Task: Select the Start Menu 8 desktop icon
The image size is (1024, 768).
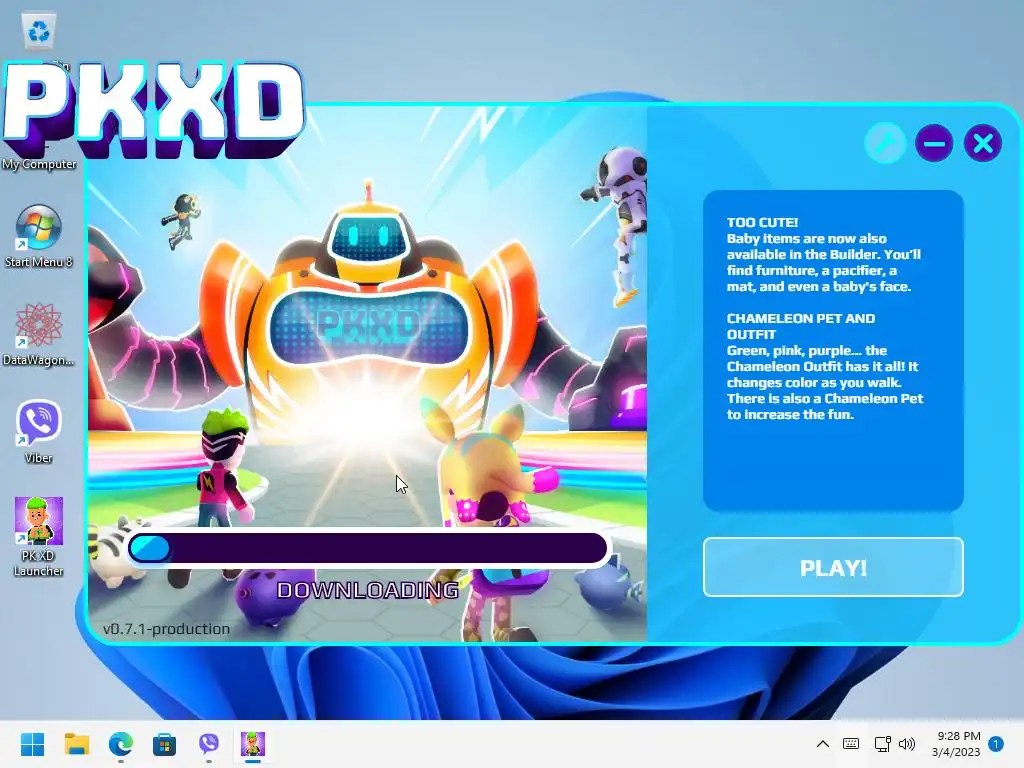Action: pyautogui.click(x=39, y=236)
